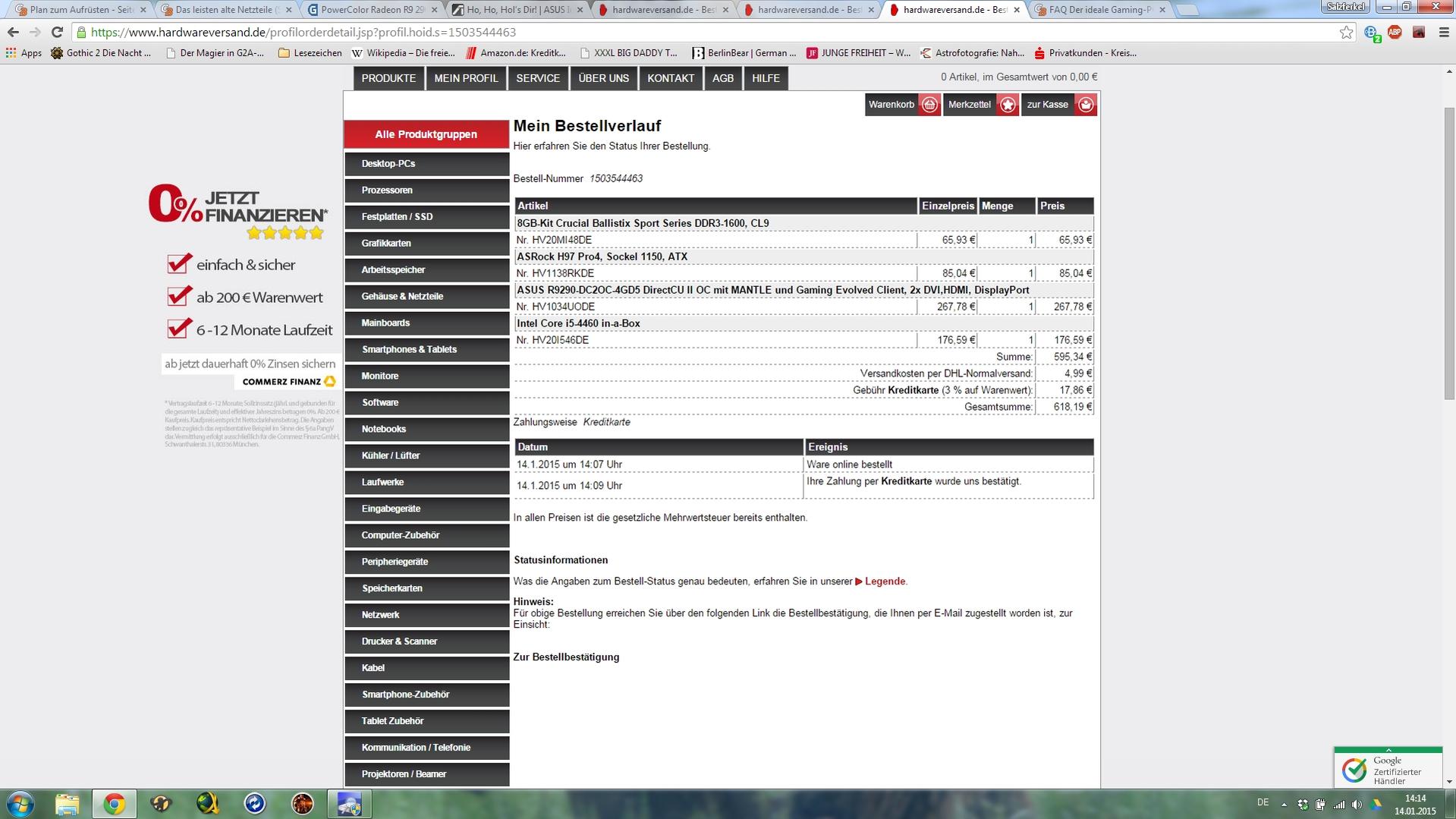
Task: Open the Amazon.de Kreditk... bookmark
Action: click(516, 53)
